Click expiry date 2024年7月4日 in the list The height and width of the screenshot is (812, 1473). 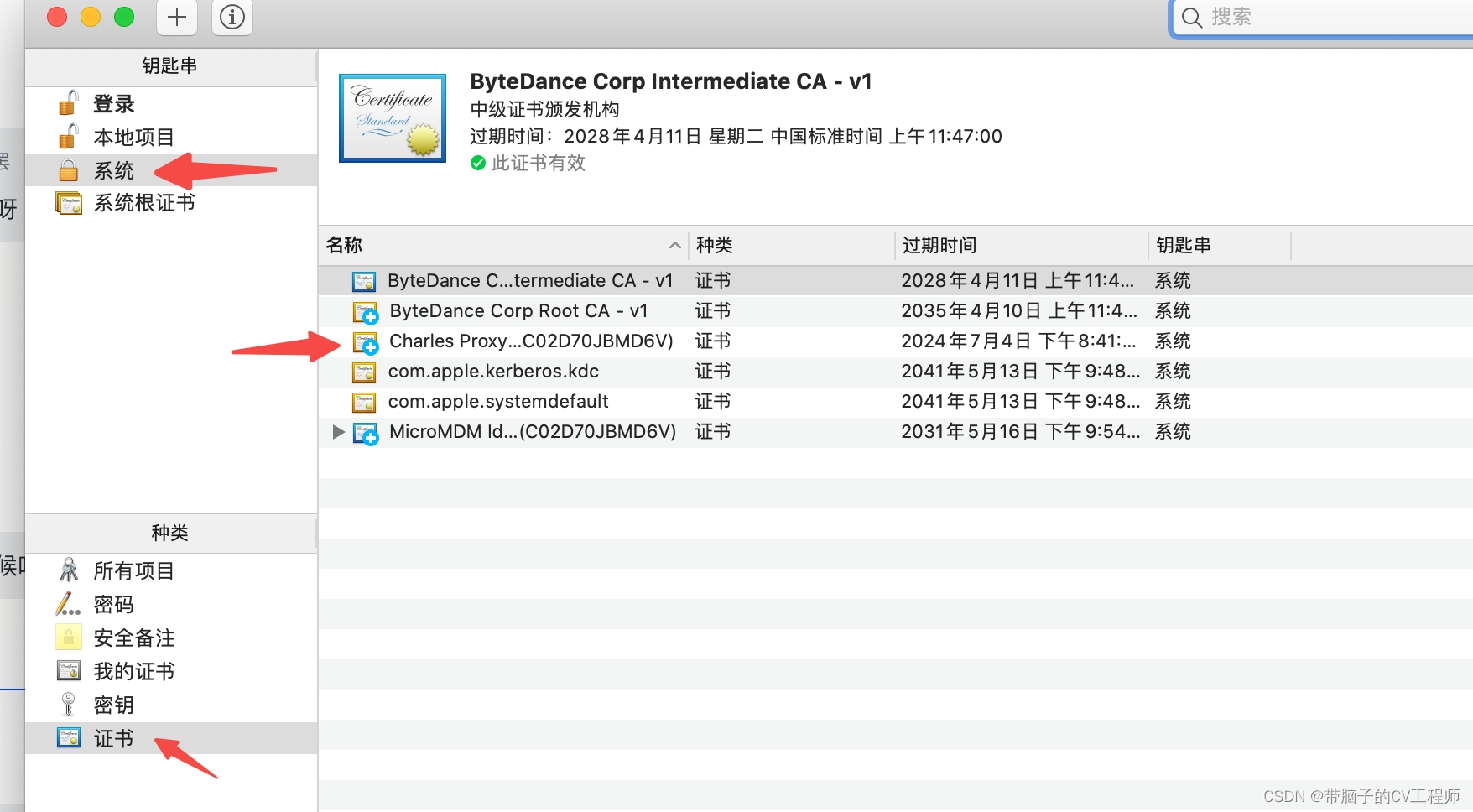(x=1018, y=341)
